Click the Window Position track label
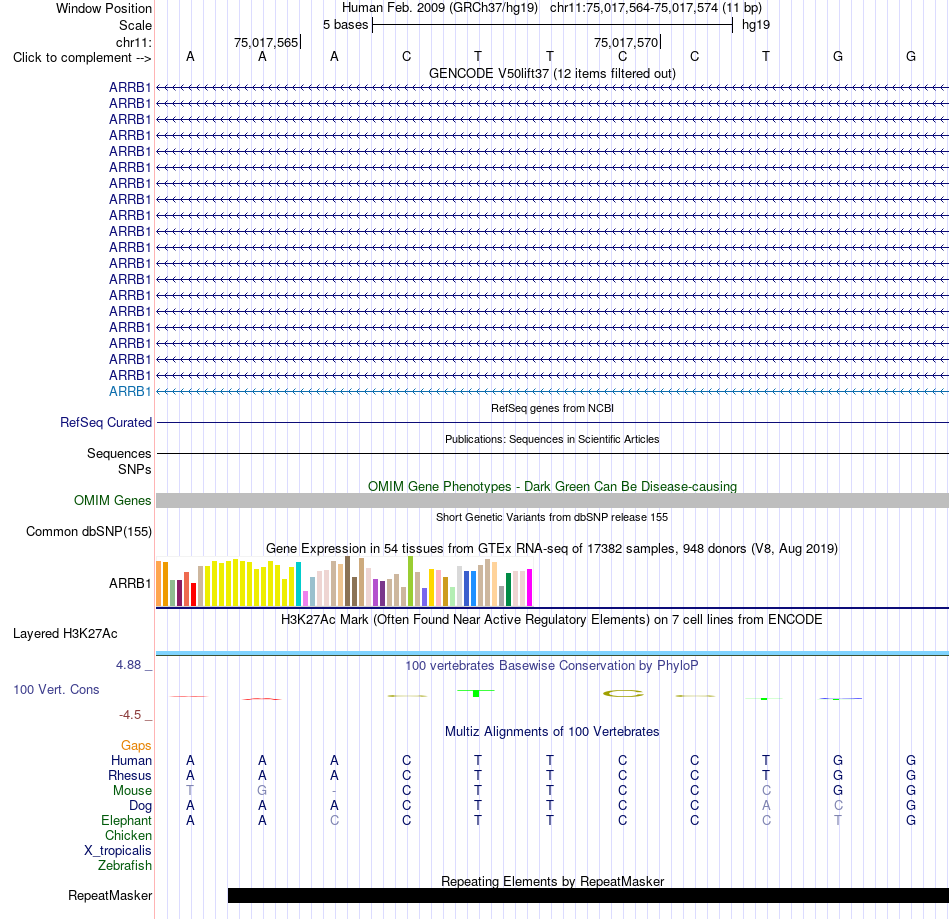 104,8
